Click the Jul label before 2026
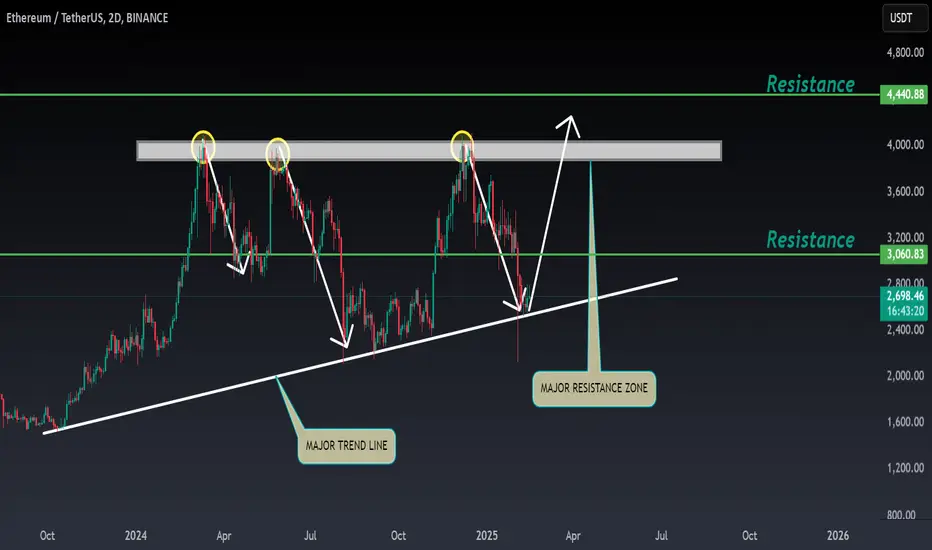Viewport: 932px width, 550px height. click(661, 535)
